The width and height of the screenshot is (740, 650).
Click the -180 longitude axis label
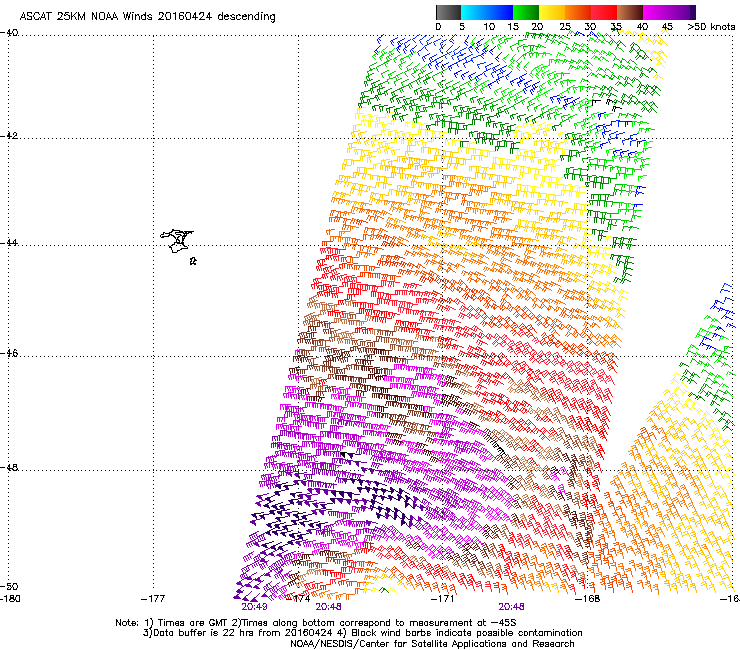click(10, 599)
